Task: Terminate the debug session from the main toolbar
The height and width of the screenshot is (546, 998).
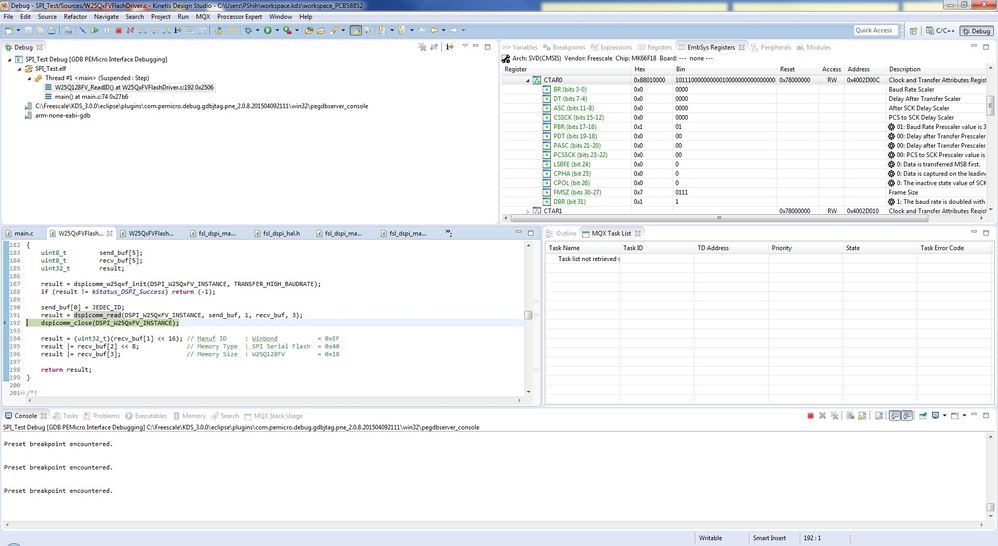Action: 118,30
